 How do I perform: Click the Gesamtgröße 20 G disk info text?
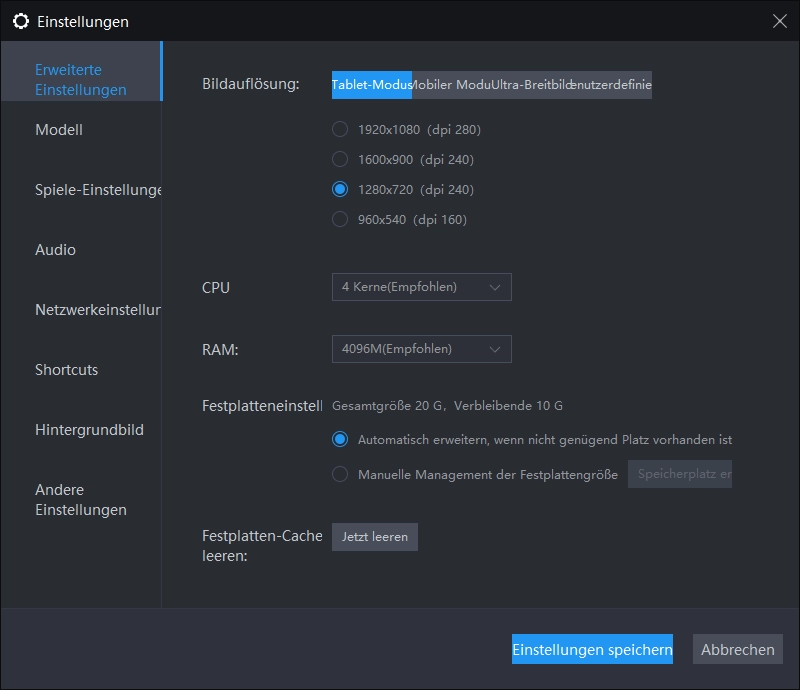pyautogui.click(x=447, y=406)
